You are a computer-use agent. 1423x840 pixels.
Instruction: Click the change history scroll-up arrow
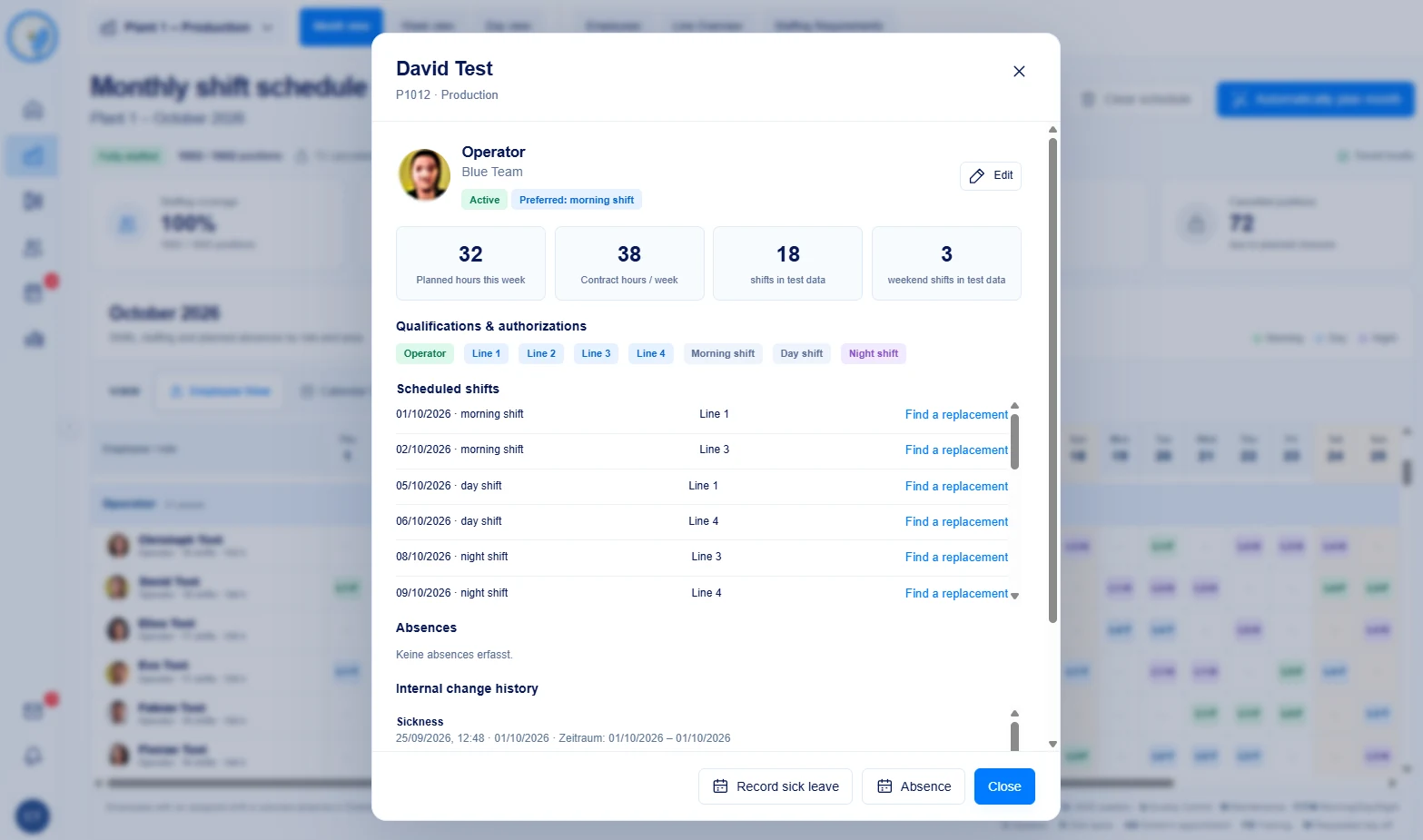tap(1015, 714)
